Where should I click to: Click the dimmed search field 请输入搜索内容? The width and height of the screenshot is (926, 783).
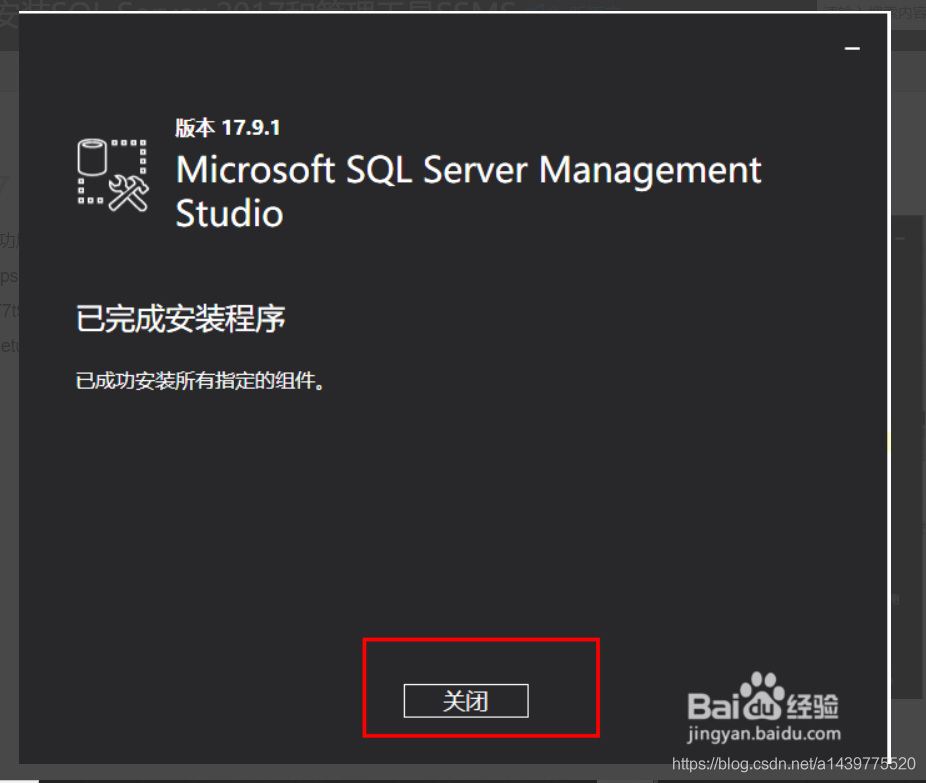[x=874, y=12]
